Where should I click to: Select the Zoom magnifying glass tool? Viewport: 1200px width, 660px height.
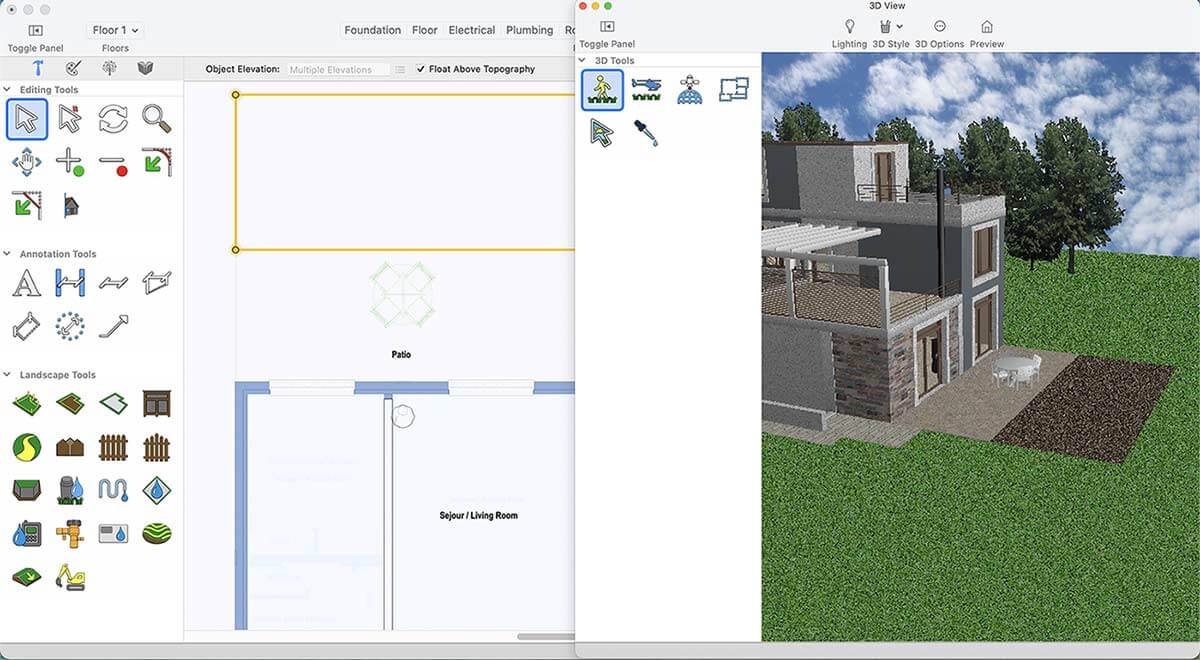(156, 119)
